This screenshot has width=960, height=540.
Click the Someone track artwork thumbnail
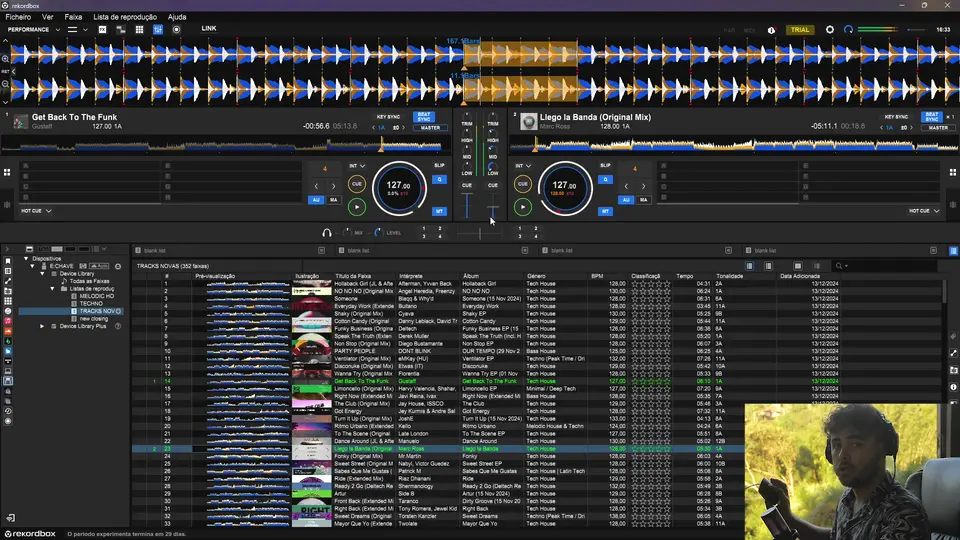(312, 299)
